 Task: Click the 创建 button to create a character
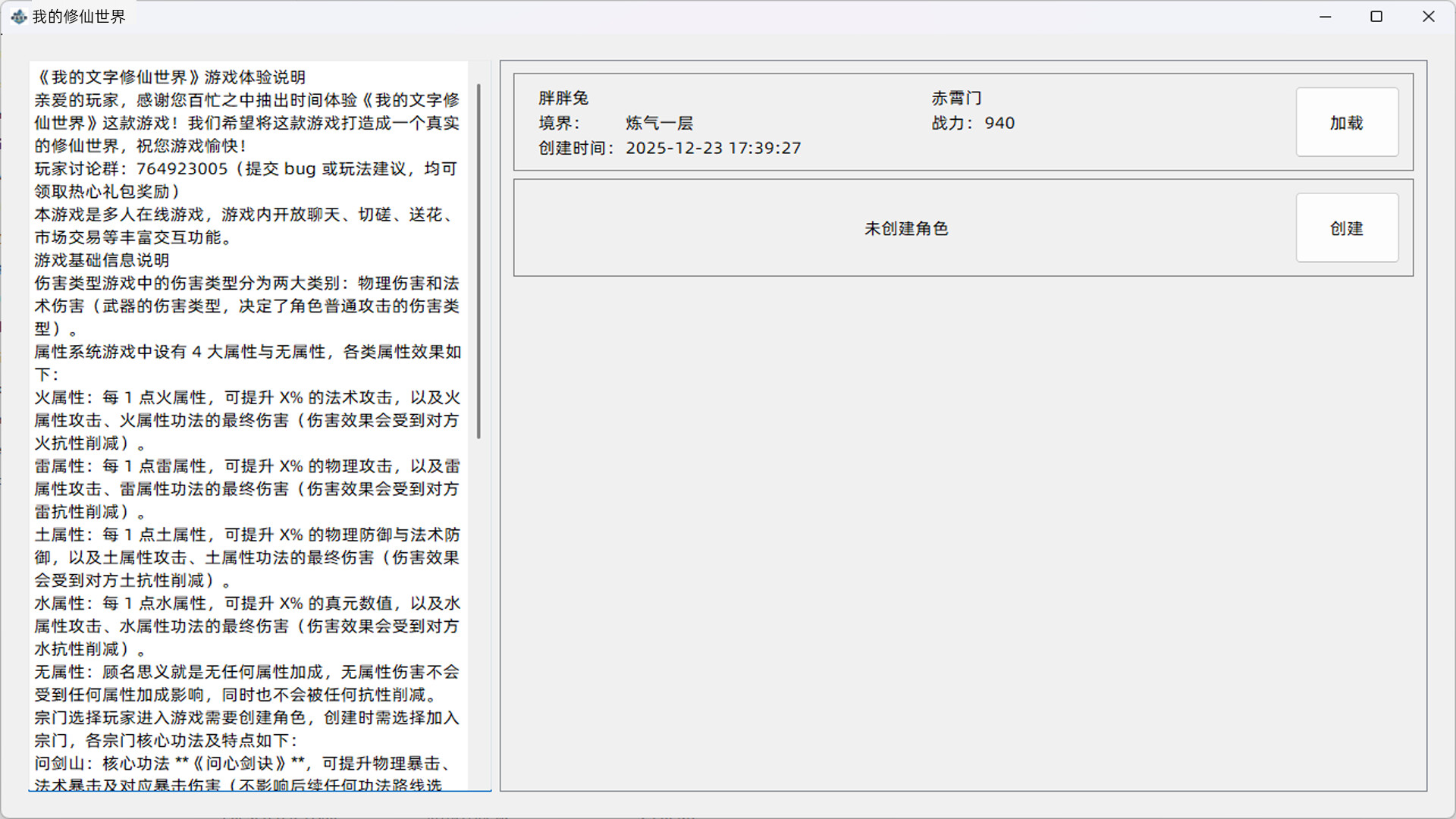tap(1347, 227)
